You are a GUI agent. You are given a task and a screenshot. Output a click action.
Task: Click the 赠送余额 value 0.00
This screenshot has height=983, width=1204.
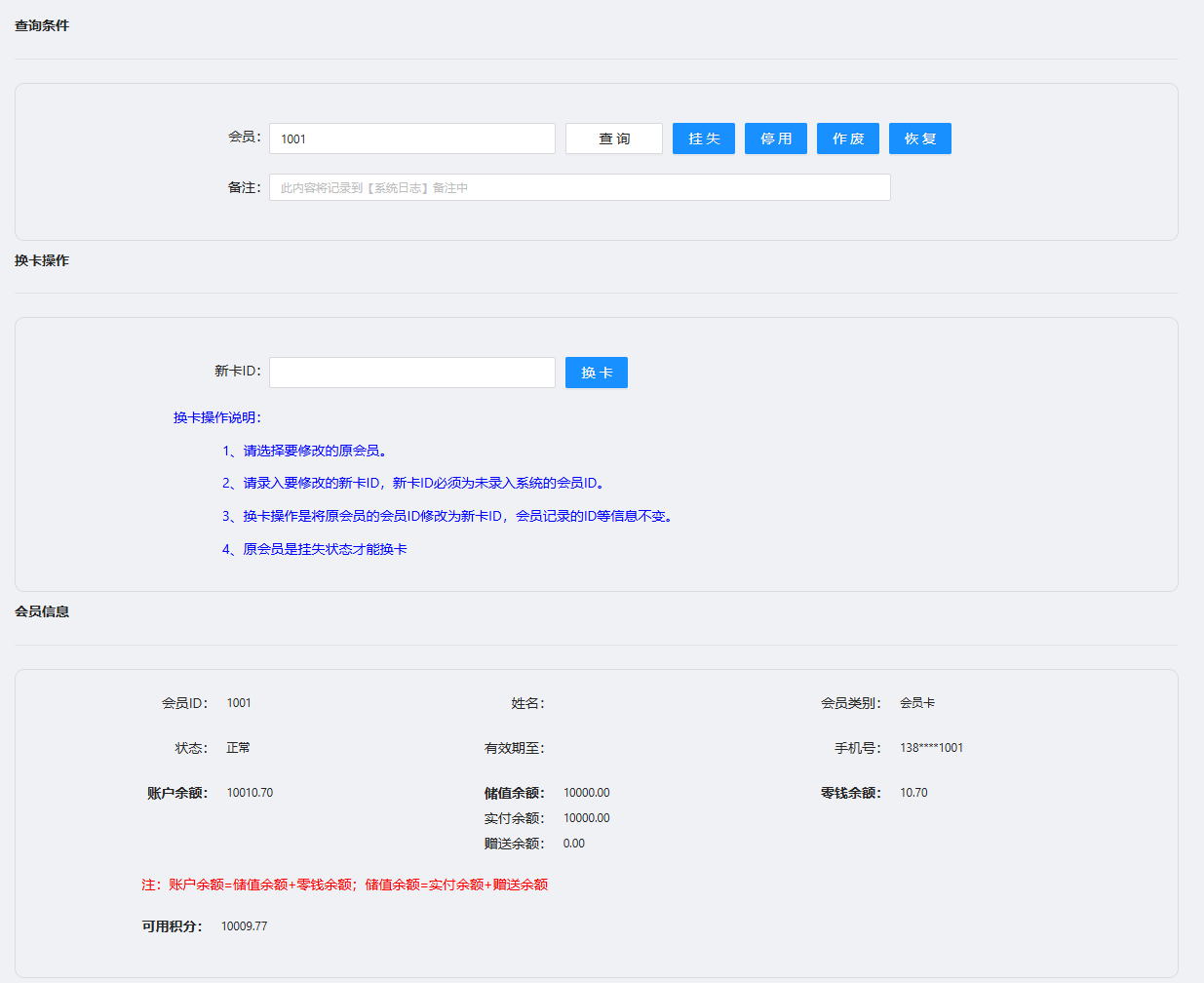click(x=574, y=844)
